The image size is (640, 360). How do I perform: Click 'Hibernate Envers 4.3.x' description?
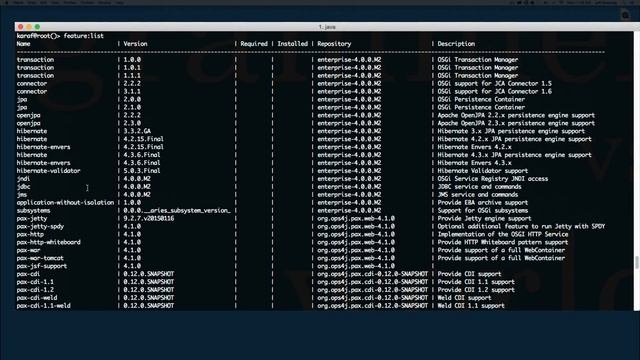tap(474, 163)
